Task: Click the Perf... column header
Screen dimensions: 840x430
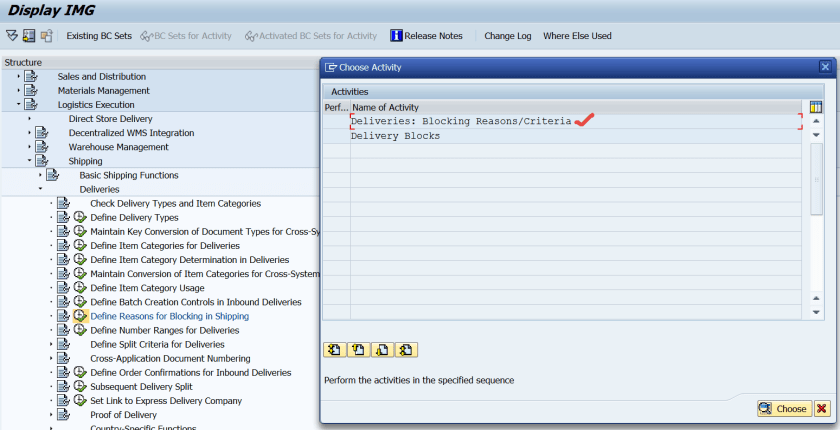Action: tap(336, 107)
